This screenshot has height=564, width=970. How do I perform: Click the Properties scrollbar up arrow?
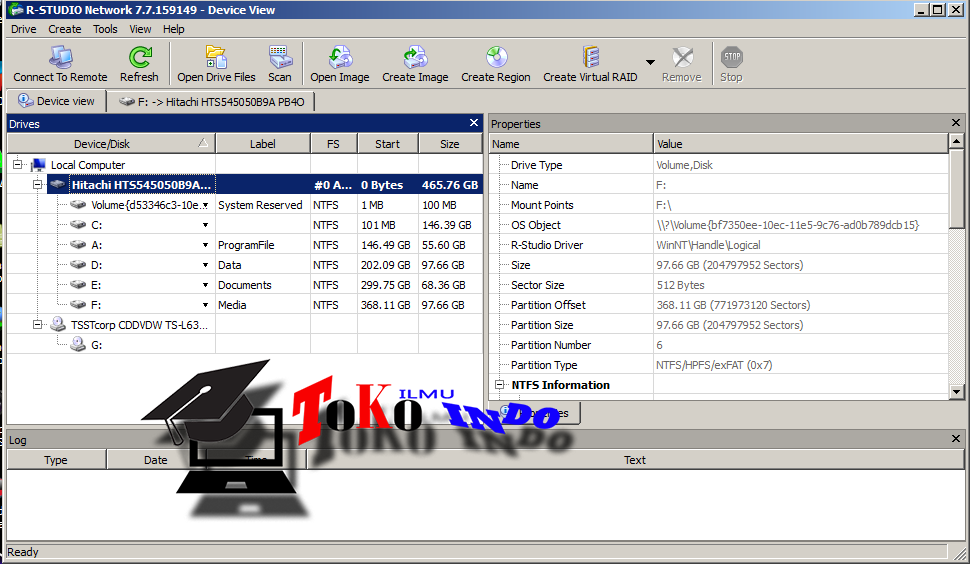click(x=956, y=142)
